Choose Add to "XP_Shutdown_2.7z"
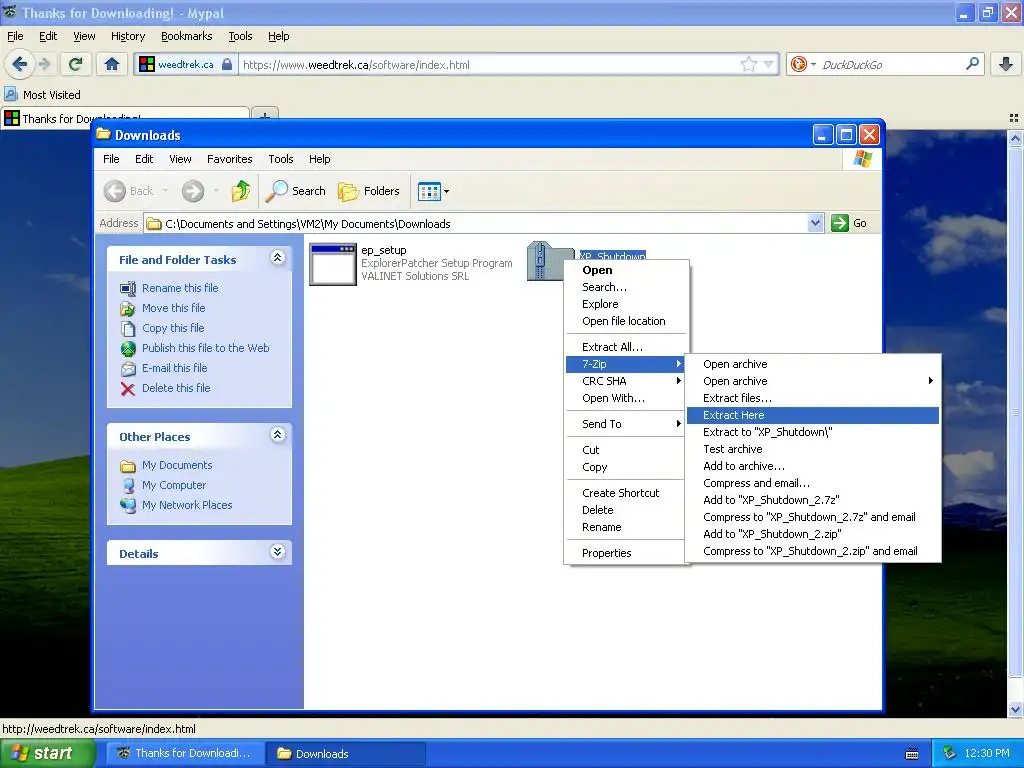1024x768 pixels. (812, 500)
